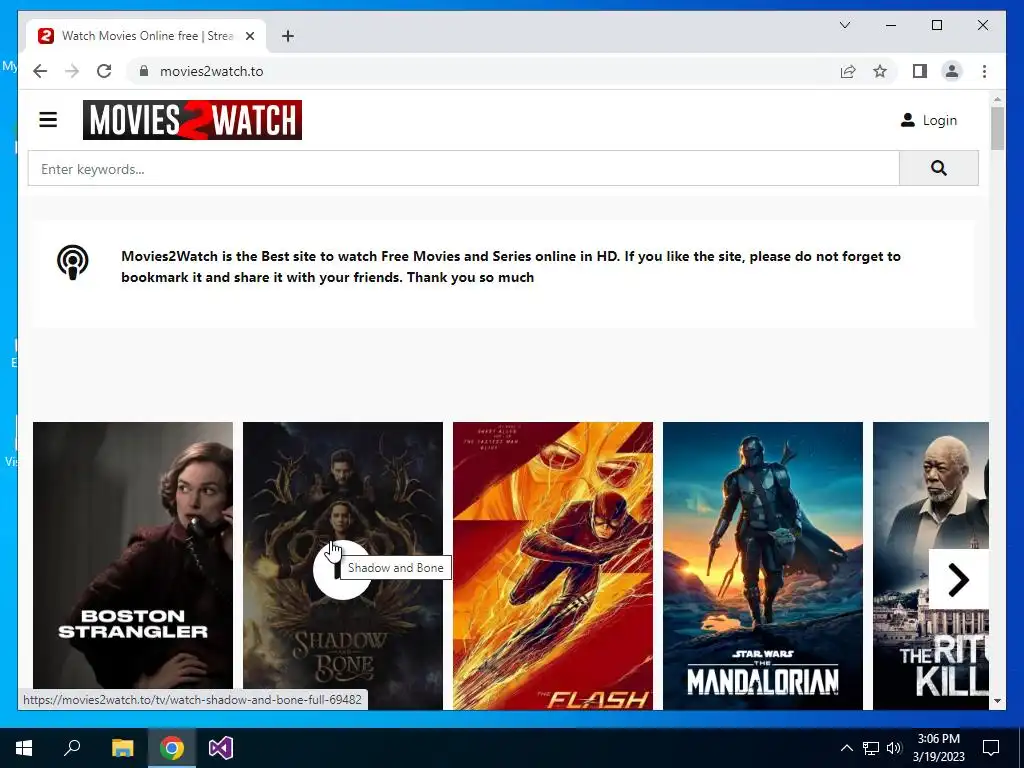
Task: Open the network tray icon
Action: pyautogui.click(x=871, y=748)
